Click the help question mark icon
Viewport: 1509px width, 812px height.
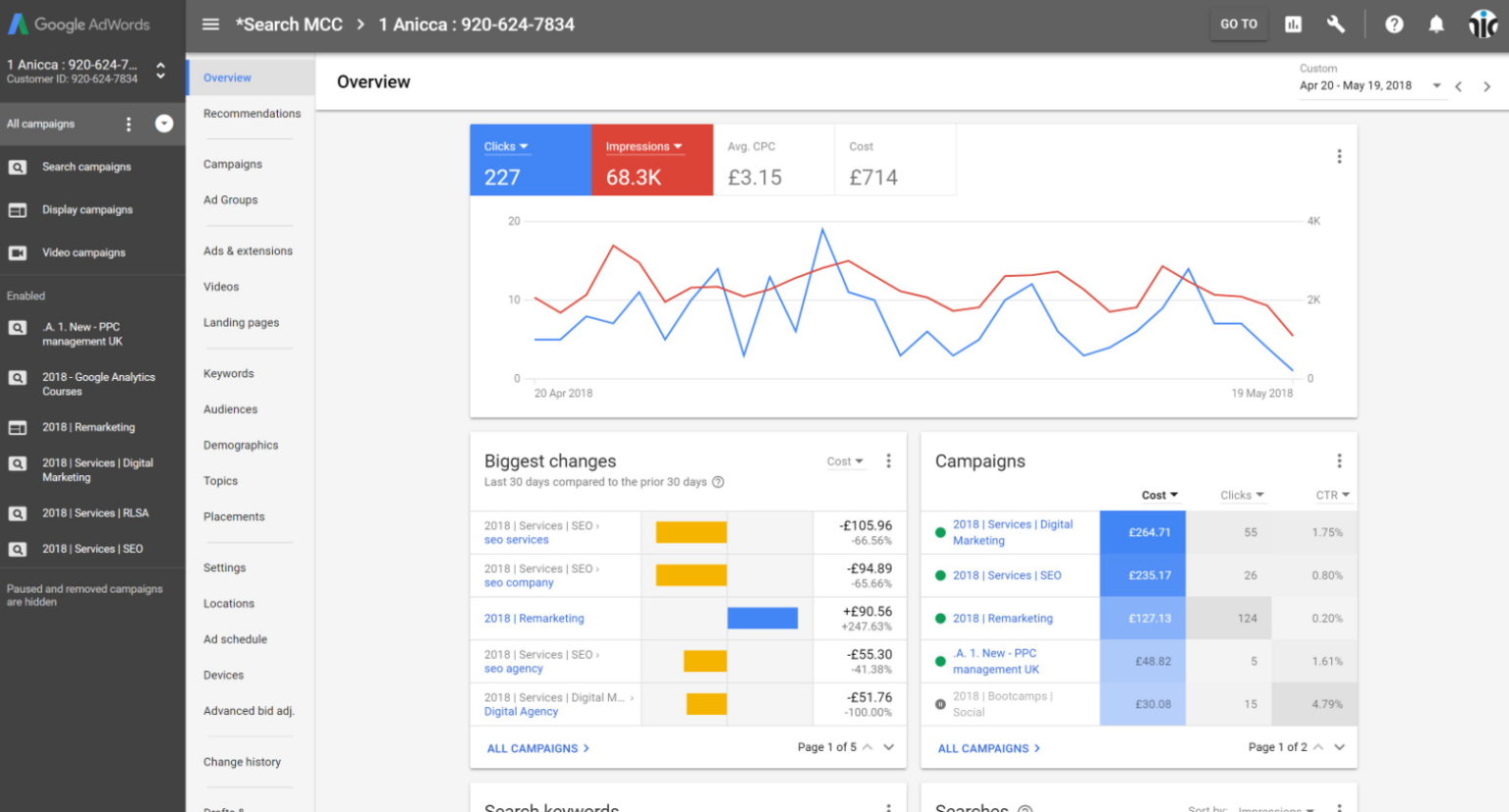[x=1394, y=25]
